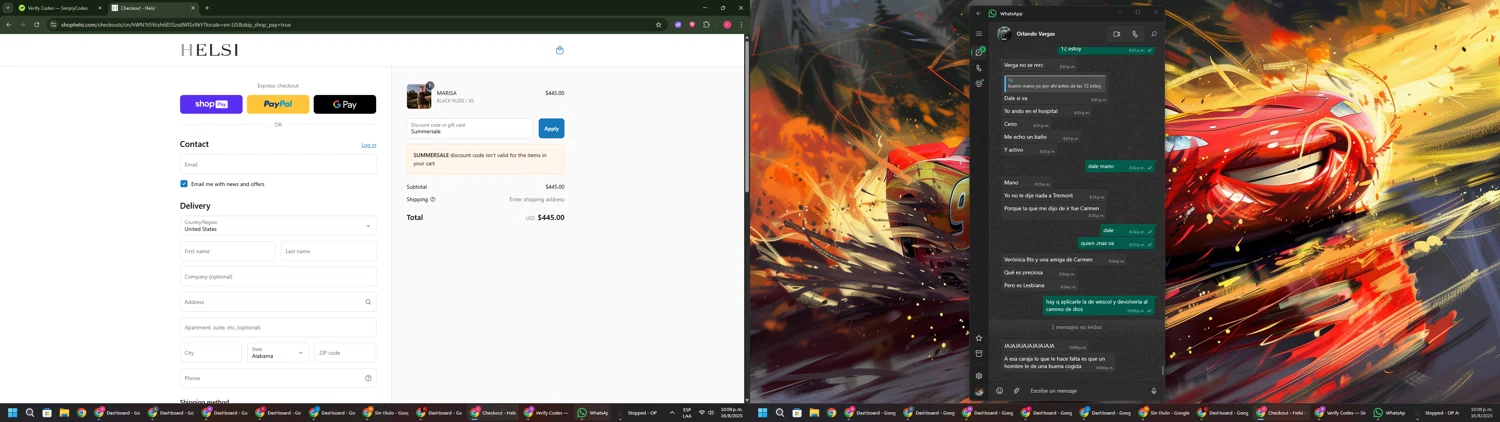The image size is (1500, 422).
Task: Pay with the PayPal button
Action: pos(278,104)
